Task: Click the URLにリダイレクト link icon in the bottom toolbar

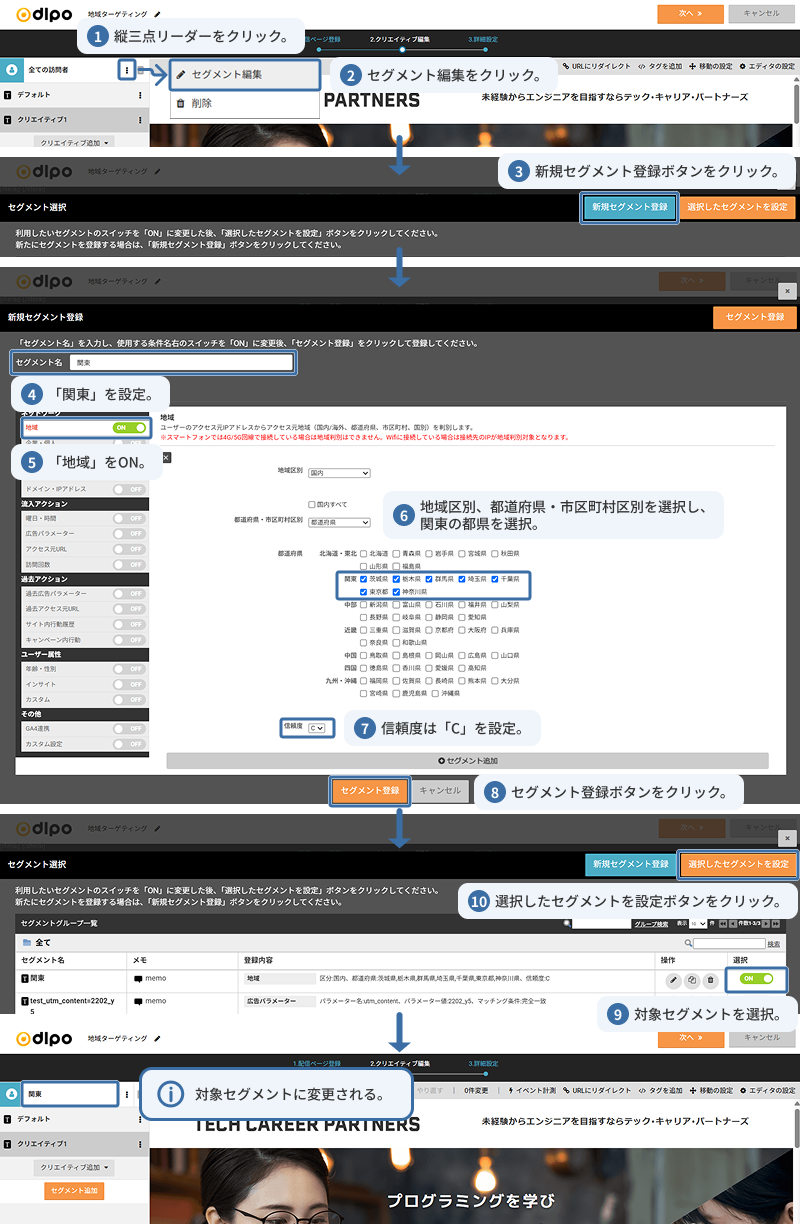Action: 567,1090
